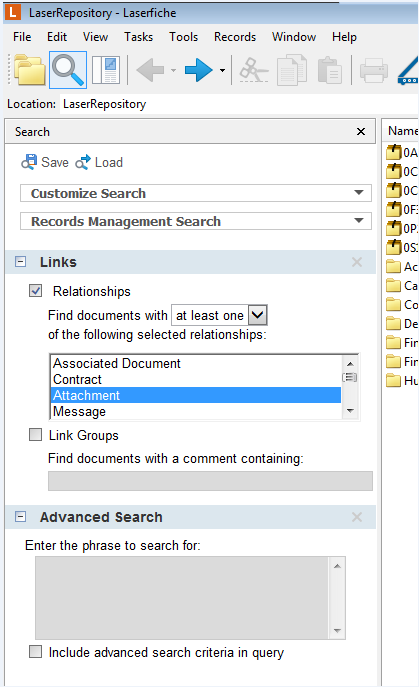The image size is (419, 687).
Task: Click the Save search disk icon
Action: click(29, 162)
